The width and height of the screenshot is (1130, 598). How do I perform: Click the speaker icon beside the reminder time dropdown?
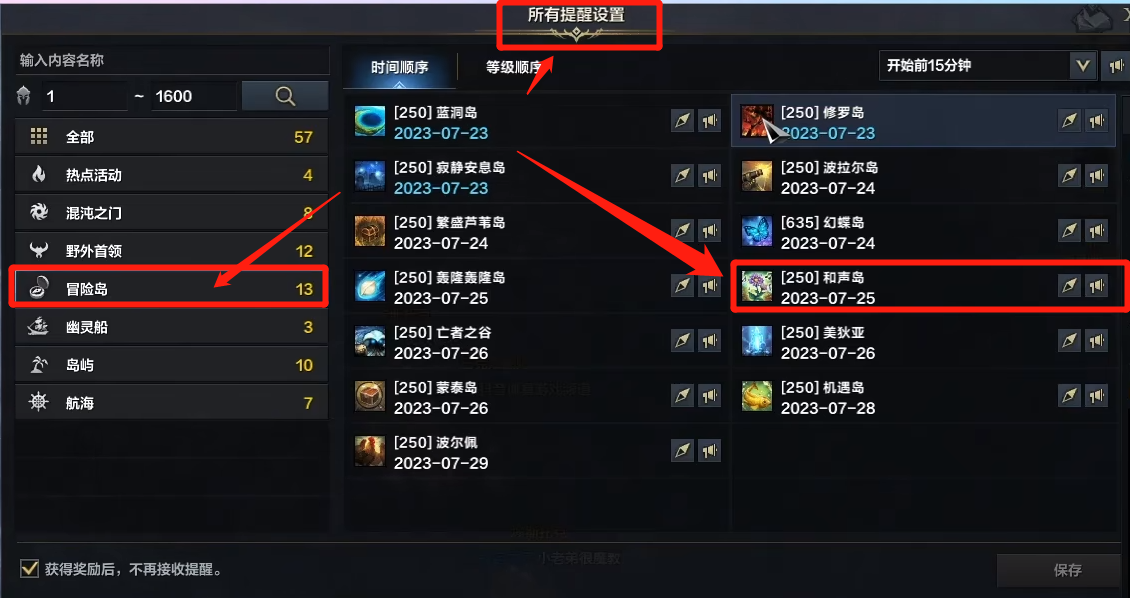(x=1116, y=66)
